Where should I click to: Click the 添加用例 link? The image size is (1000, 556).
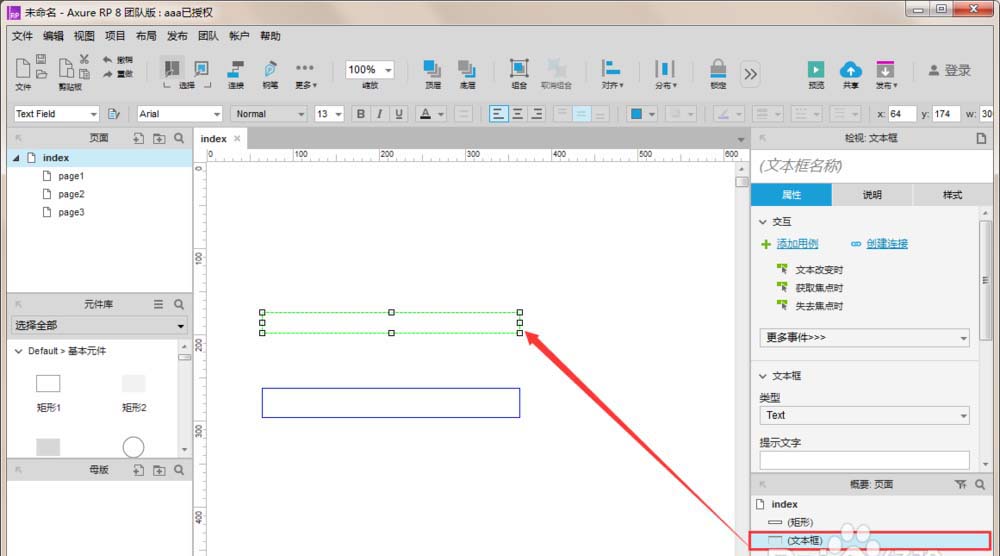coord(797,244)
